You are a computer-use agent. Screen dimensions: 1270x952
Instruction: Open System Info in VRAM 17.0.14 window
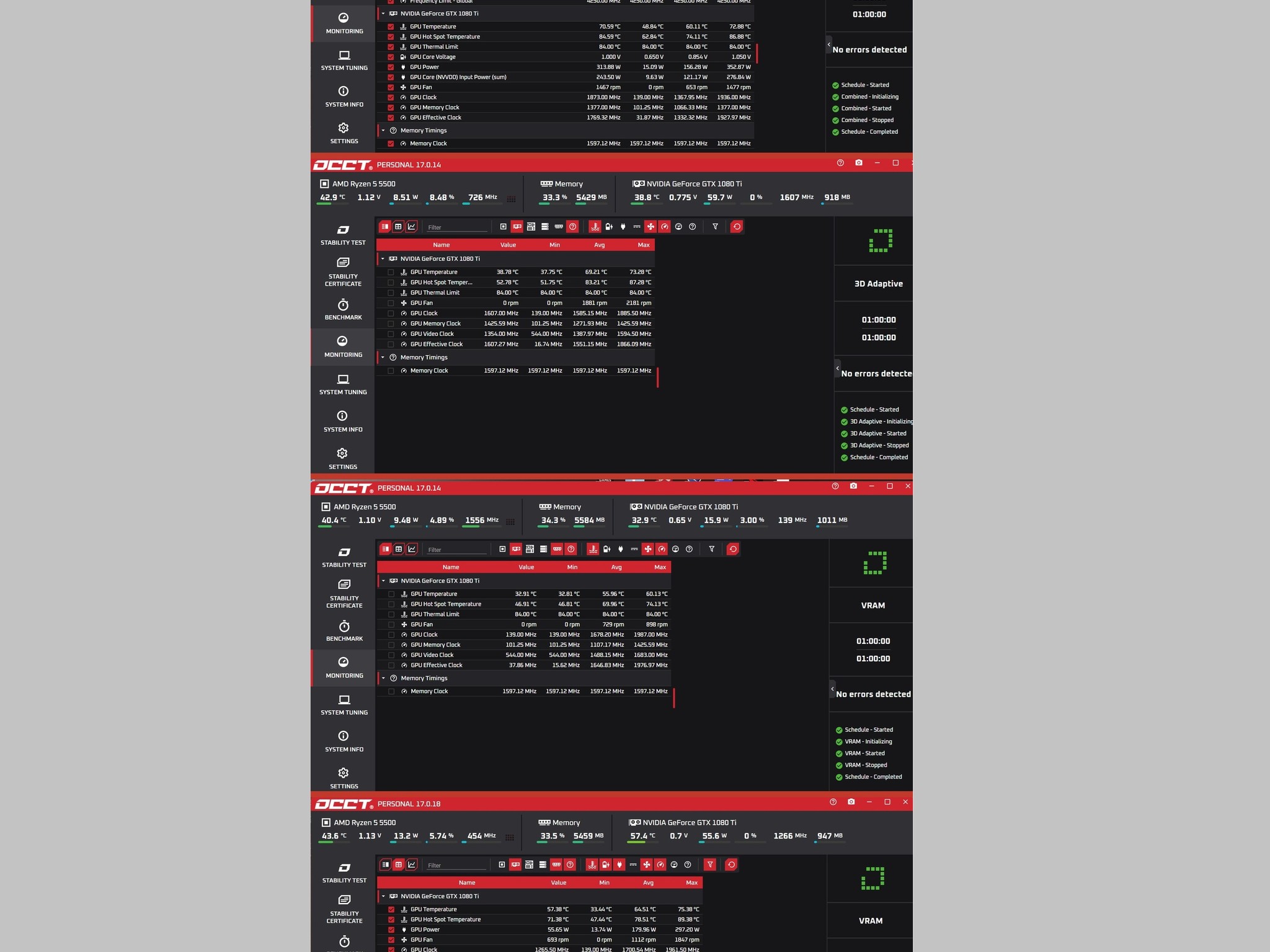tap(344, 741)
